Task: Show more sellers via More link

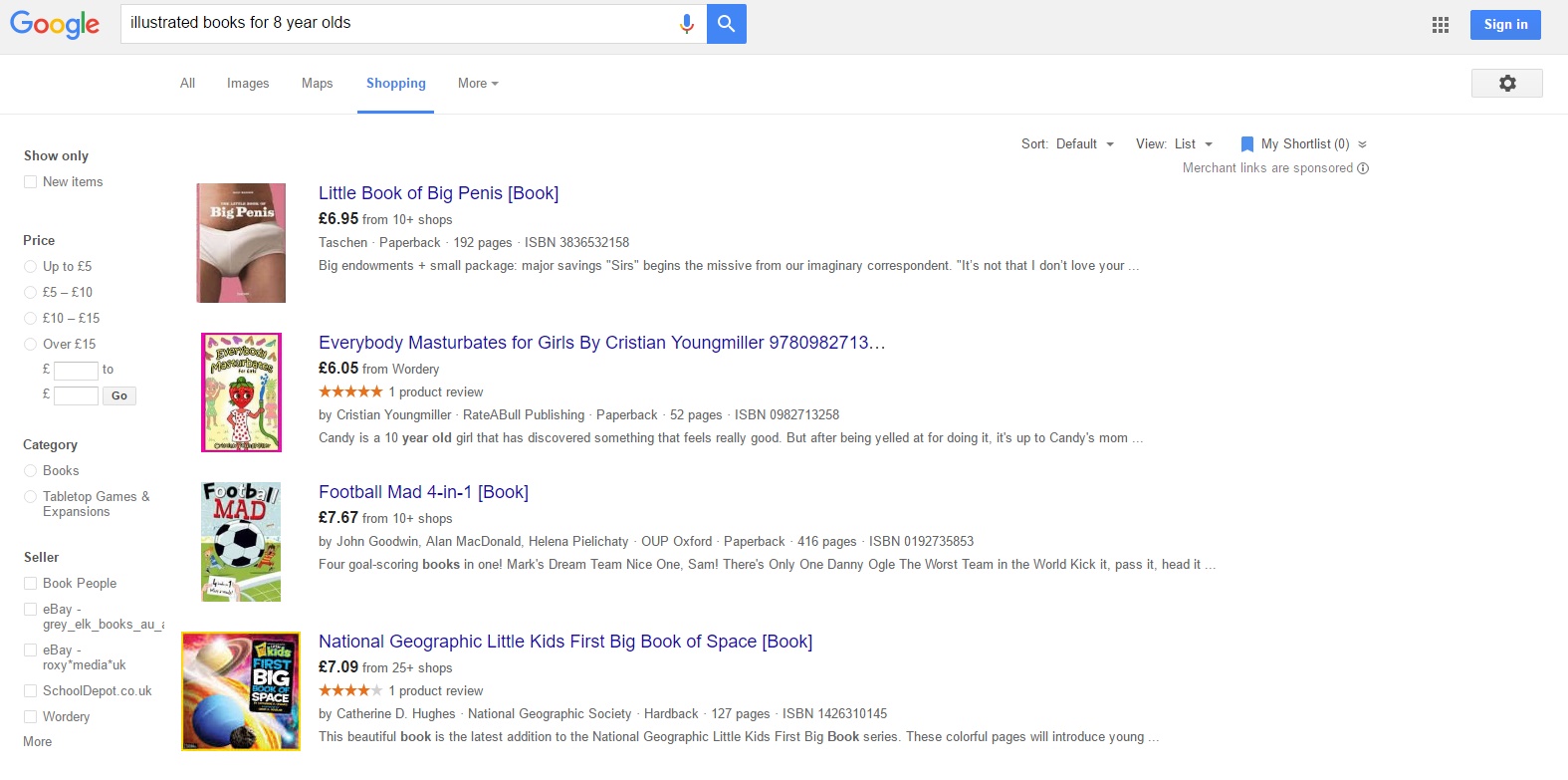Action: 38,742
